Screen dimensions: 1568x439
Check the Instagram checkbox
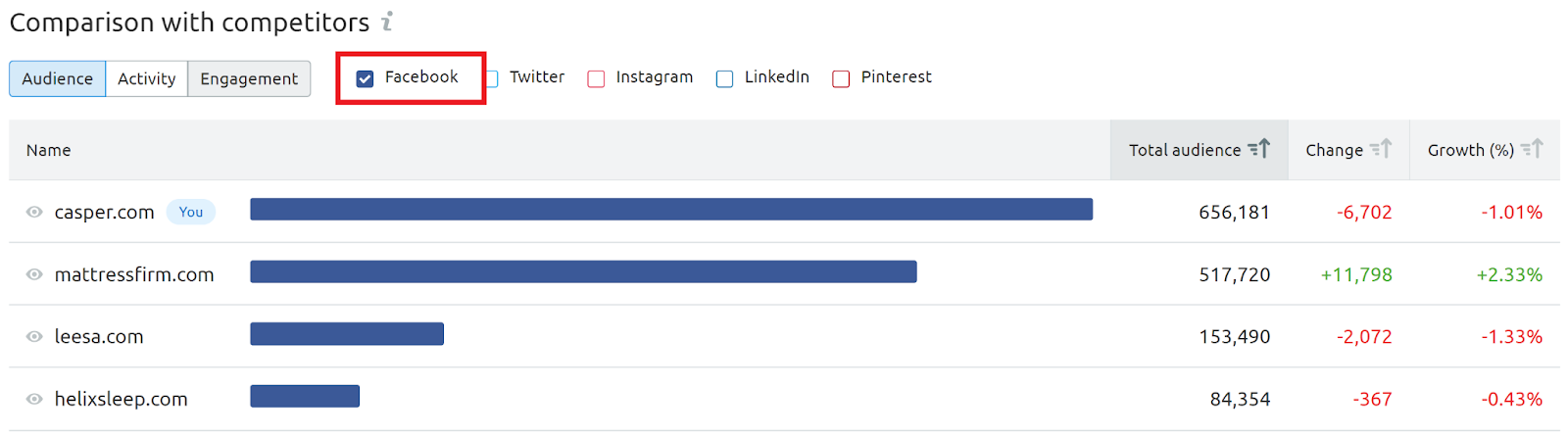596,78
